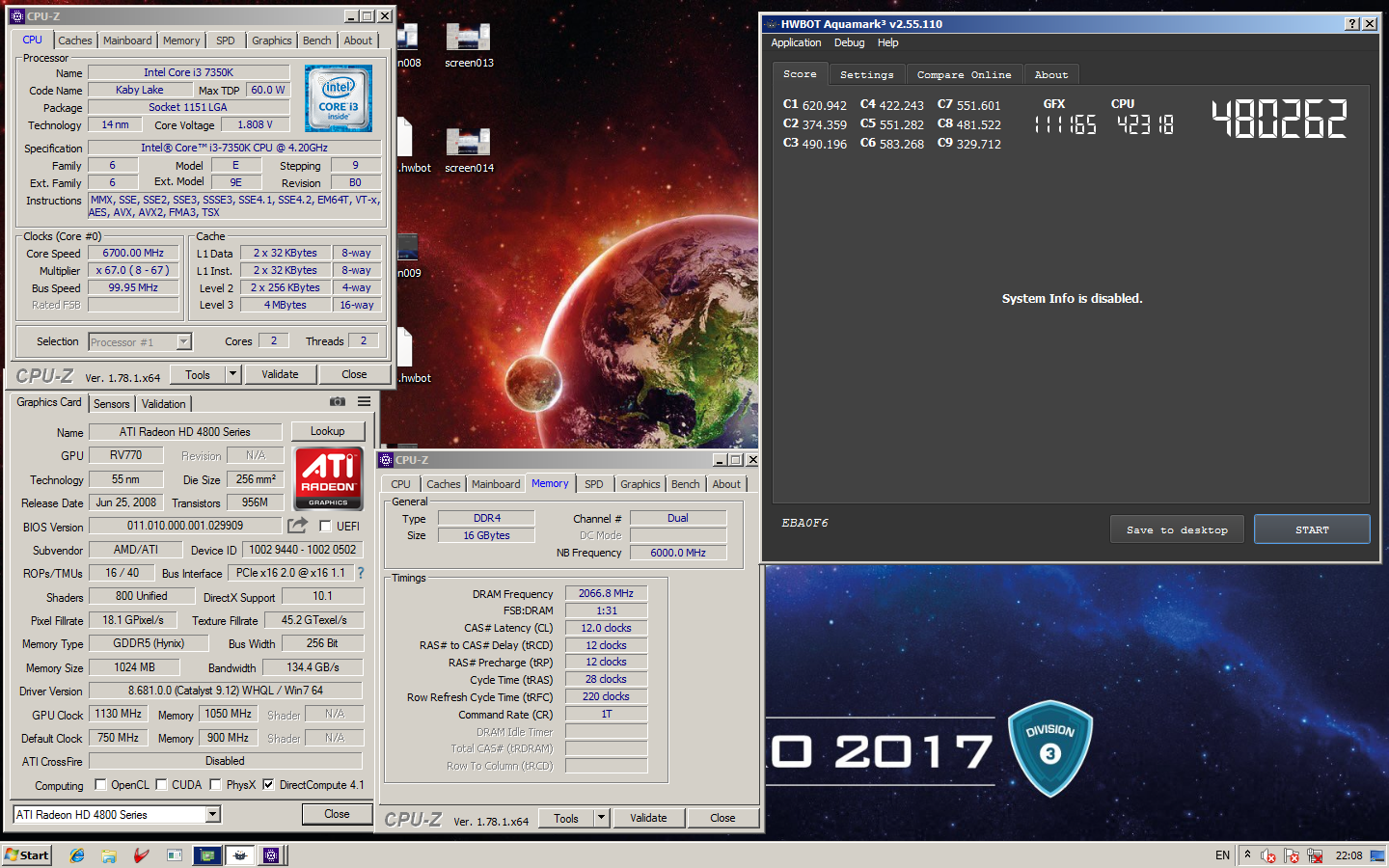This screenshot has width=1389, height=868.
Task: Open Tools dropdown arrow in CPU-Z Memory window
Action: click(x=601, y=818)
